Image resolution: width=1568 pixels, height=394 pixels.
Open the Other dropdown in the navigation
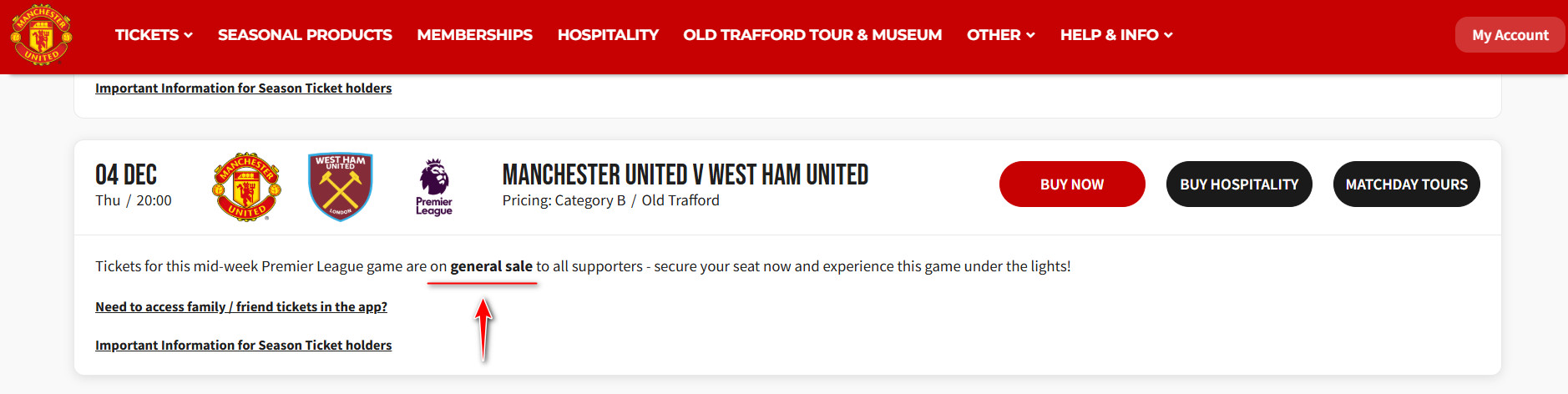1000,35
